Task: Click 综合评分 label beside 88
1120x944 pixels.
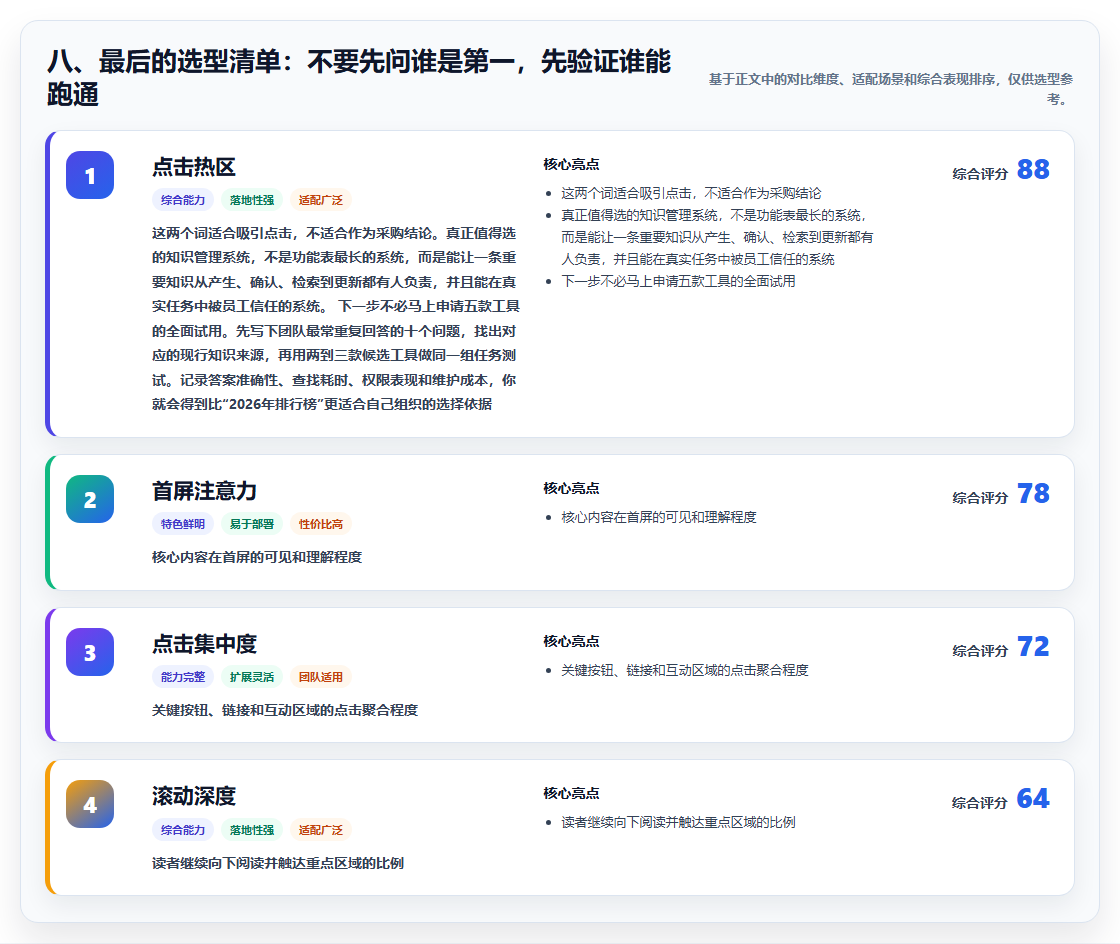Action: (980, 174)
